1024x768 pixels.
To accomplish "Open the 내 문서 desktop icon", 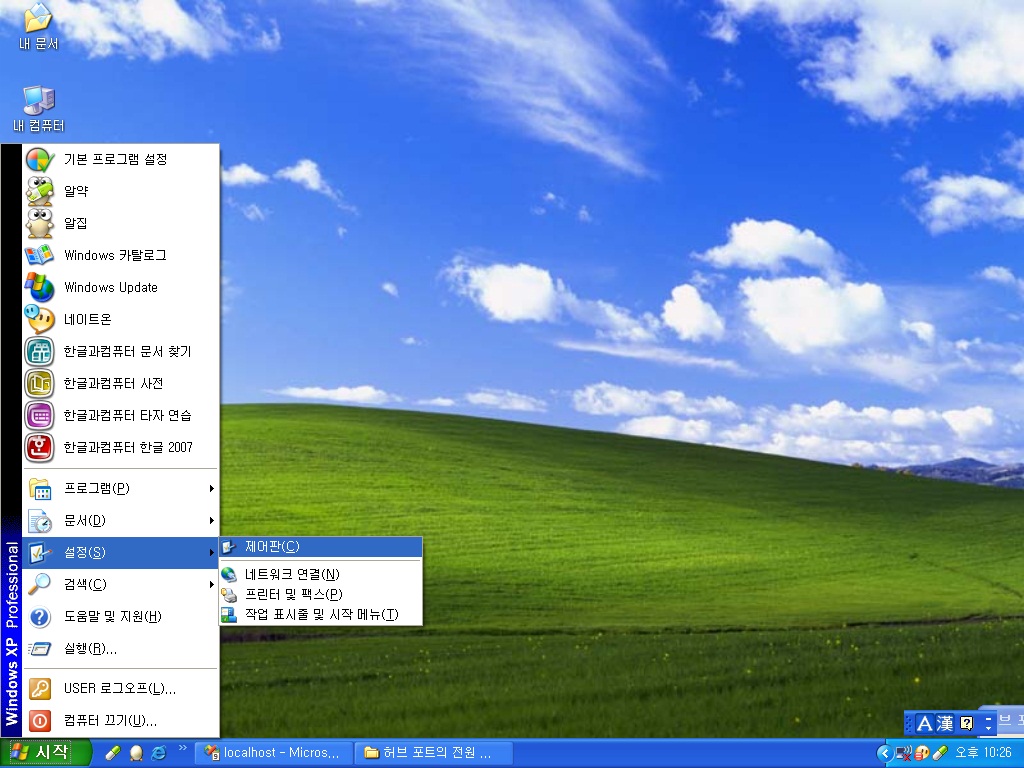I will [x=38, y=26].
